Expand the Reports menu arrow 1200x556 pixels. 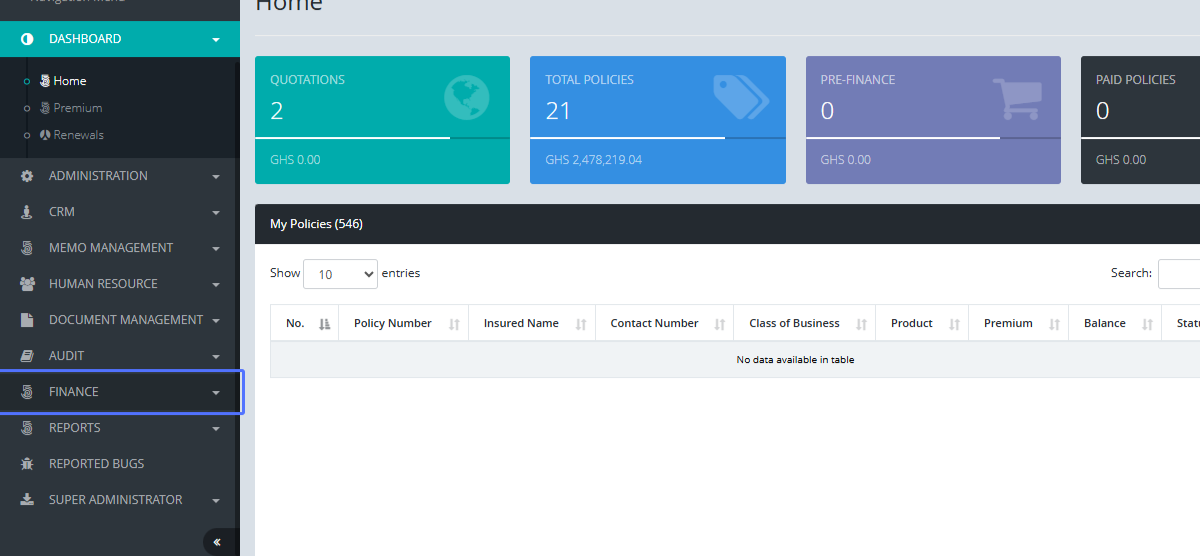click(216, 429)
